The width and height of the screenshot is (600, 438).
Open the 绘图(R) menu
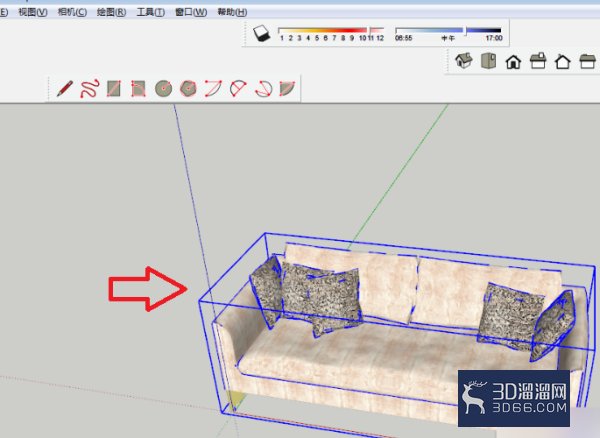point(111,12)
